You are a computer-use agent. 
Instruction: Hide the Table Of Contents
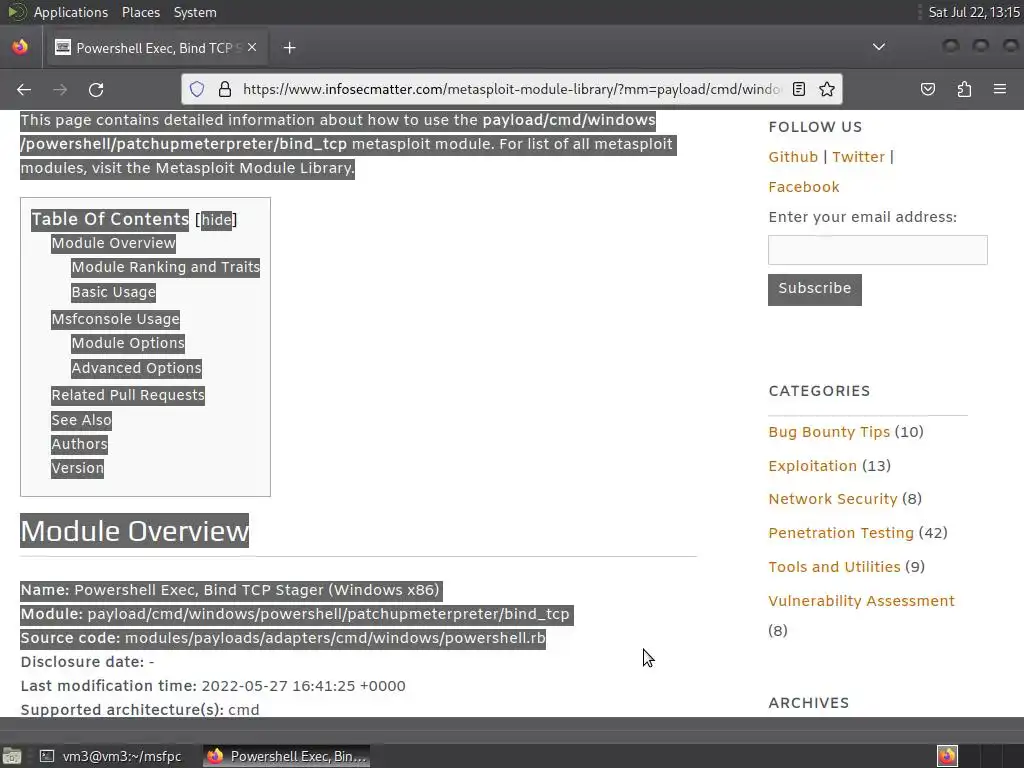(x=216, y=220)
